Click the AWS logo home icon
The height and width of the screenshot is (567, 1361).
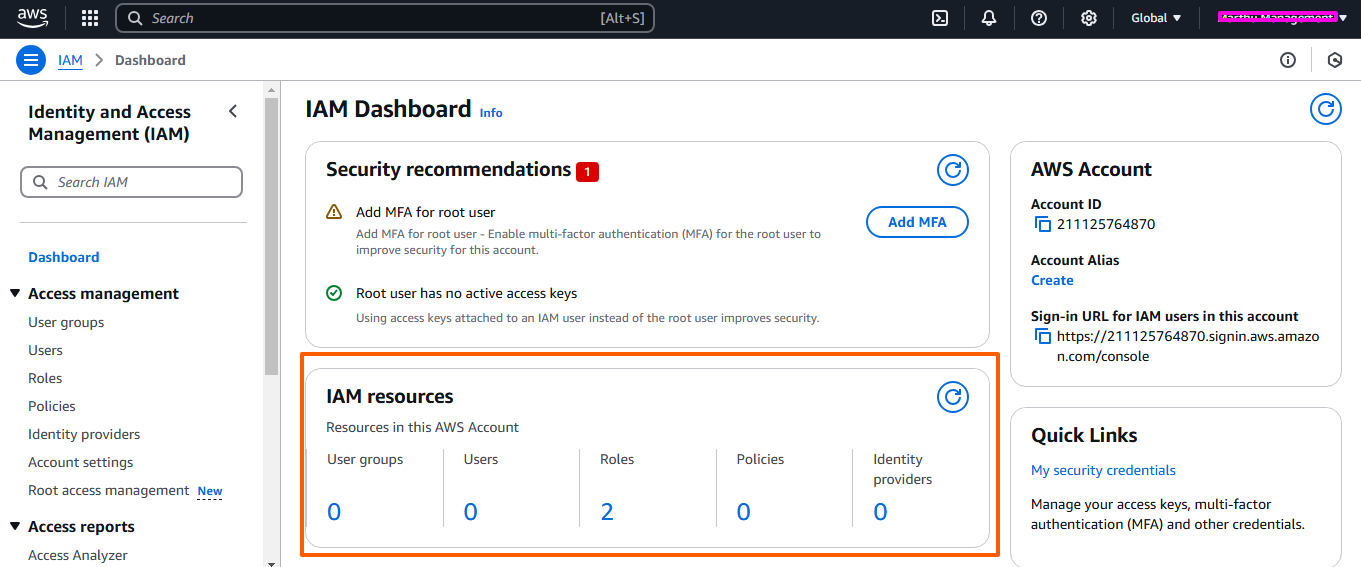pyautogui.click(x=32, y=18)
